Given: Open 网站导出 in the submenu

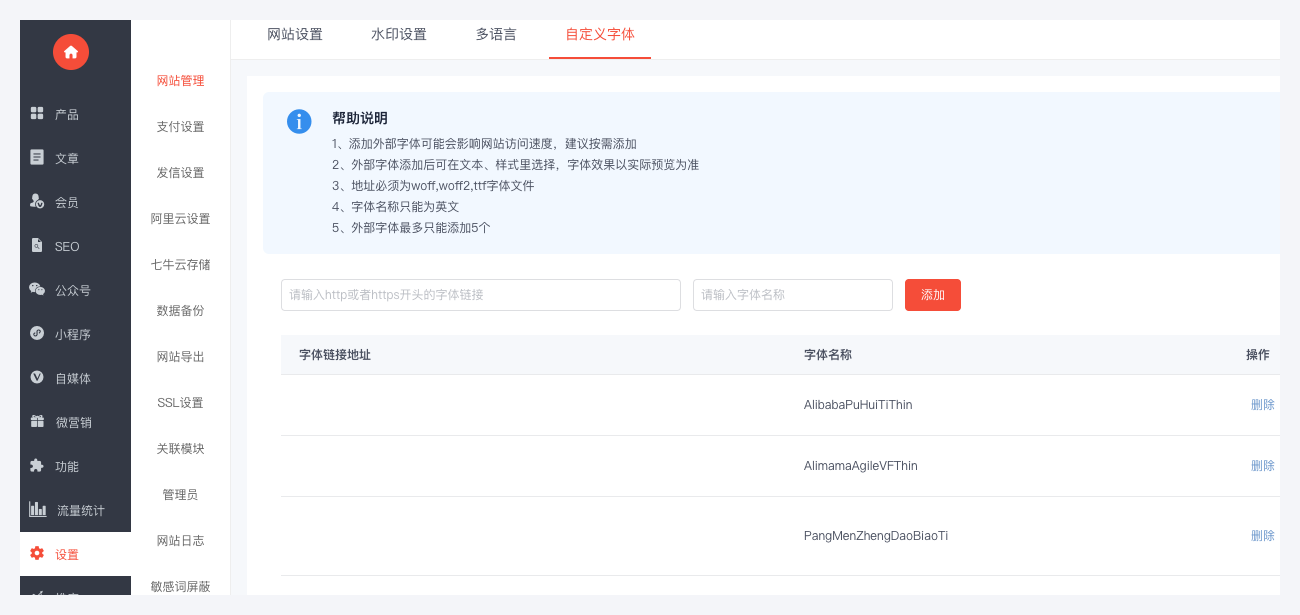Looking at the screenshot, I should click(x=181, y=357).
